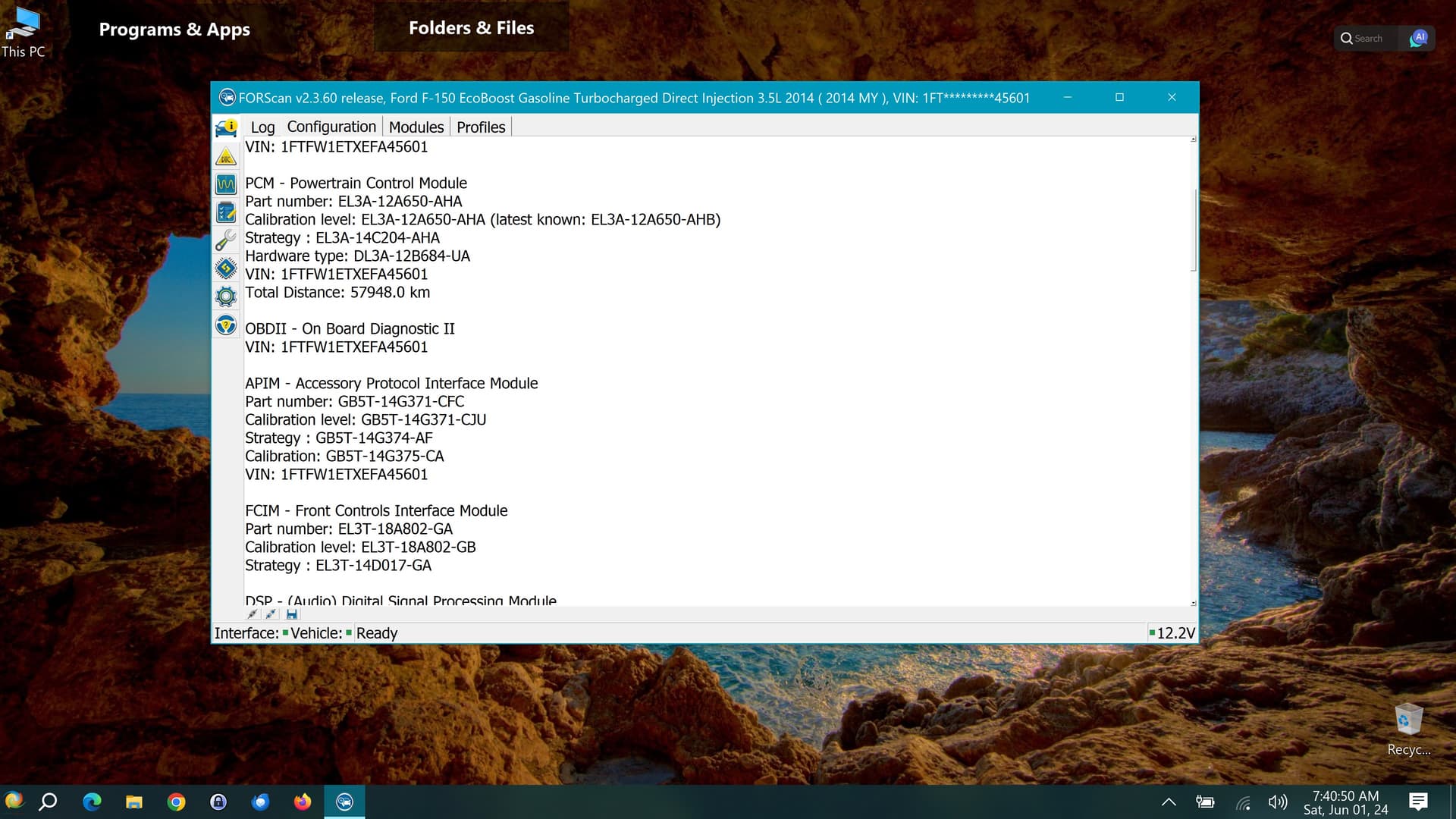The height and width of the screenshot is (819, 1456).
Task: Click the 'Strategy : GB5T-14G374-AF' line
Action: click(339, 438)
